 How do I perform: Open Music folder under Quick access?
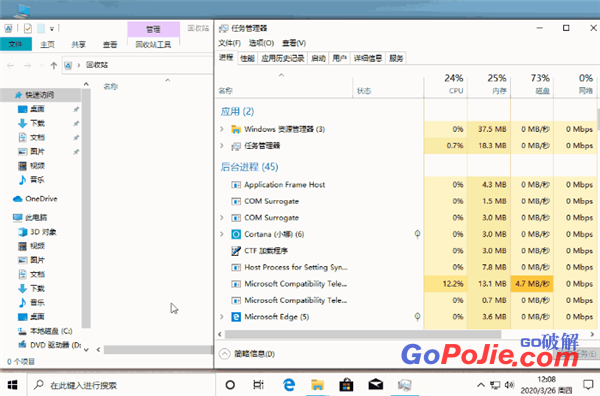point(37,179)
